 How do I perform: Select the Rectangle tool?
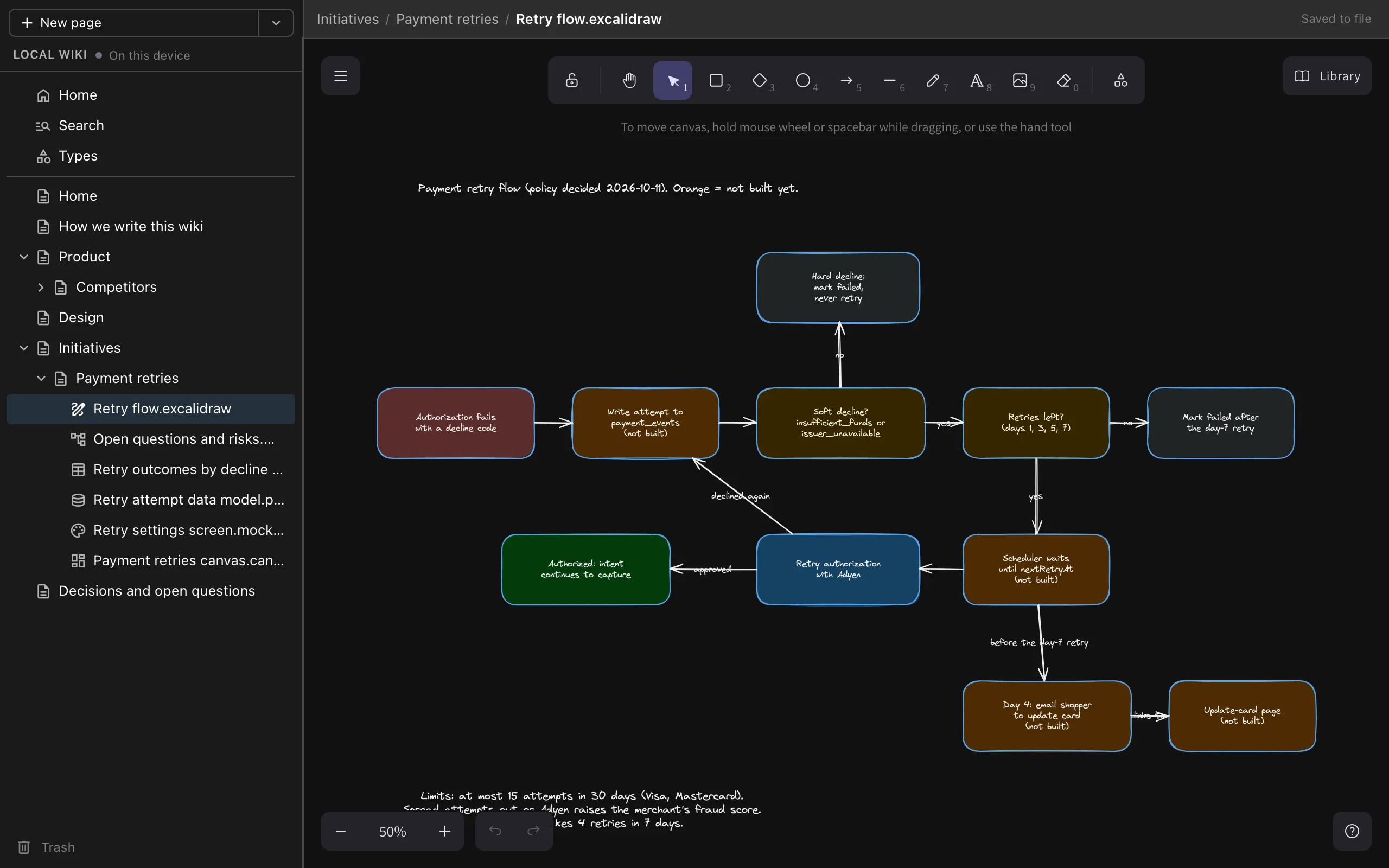pos(716,80)
